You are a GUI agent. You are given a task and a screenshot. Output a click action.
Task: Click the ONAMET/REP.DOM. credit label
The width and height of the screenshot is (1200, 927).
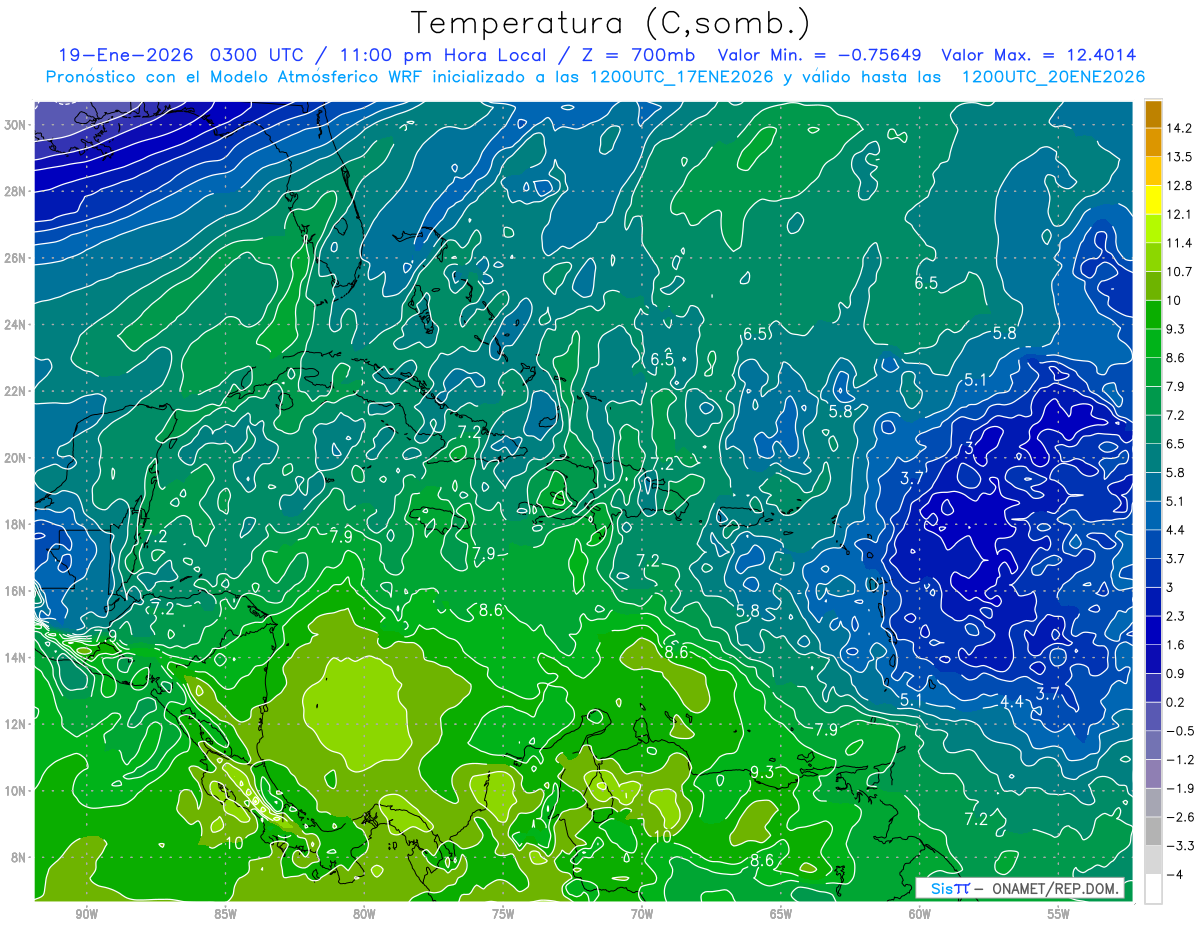(1054, 889)
